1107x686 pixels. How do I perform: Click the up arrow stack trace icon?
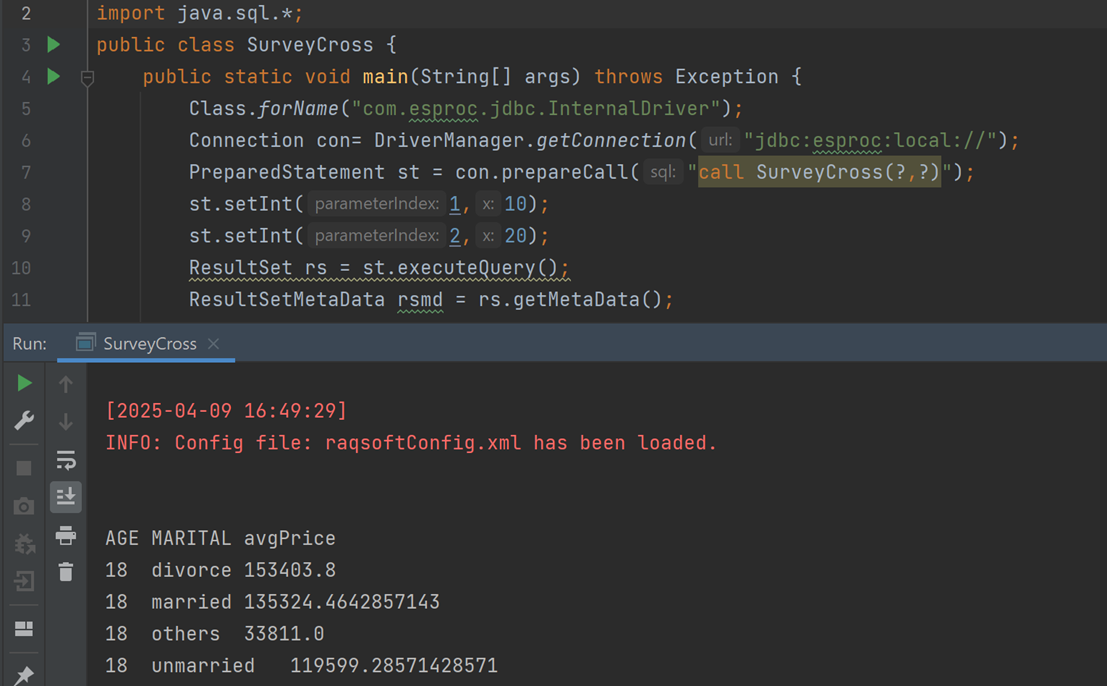coord(66,384)
